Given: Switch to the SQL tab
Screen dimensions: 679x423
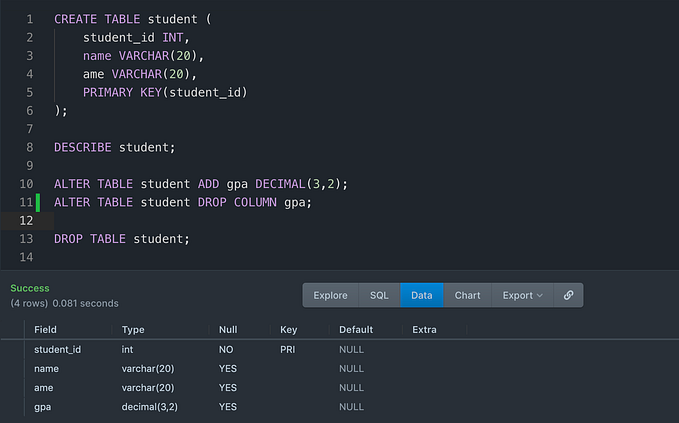Looking at the screenshot, I should click(x=379, y=295).
